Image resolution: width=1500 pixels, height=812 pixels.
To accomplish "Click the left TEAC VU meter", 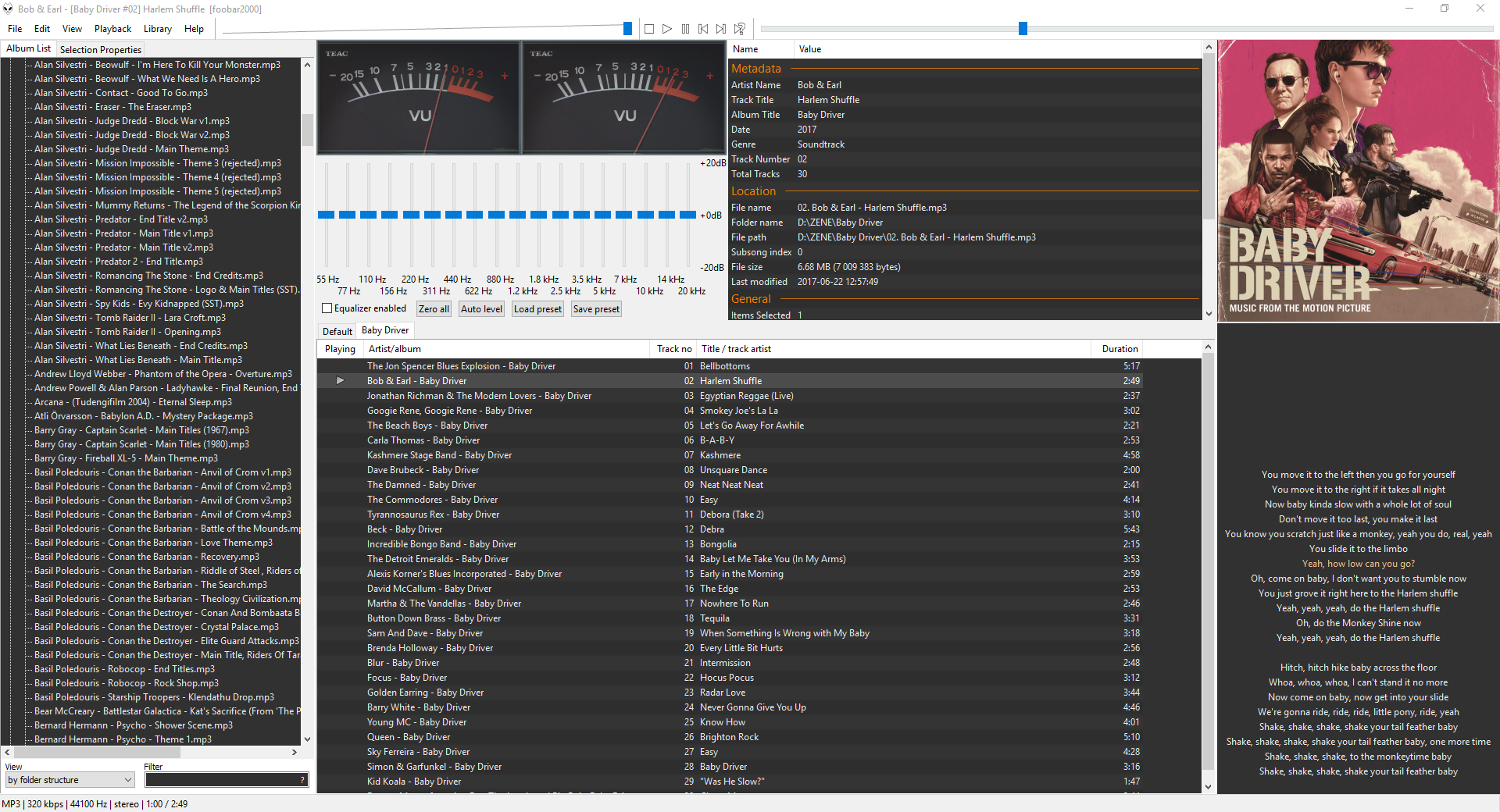I will tap(419, 98).
